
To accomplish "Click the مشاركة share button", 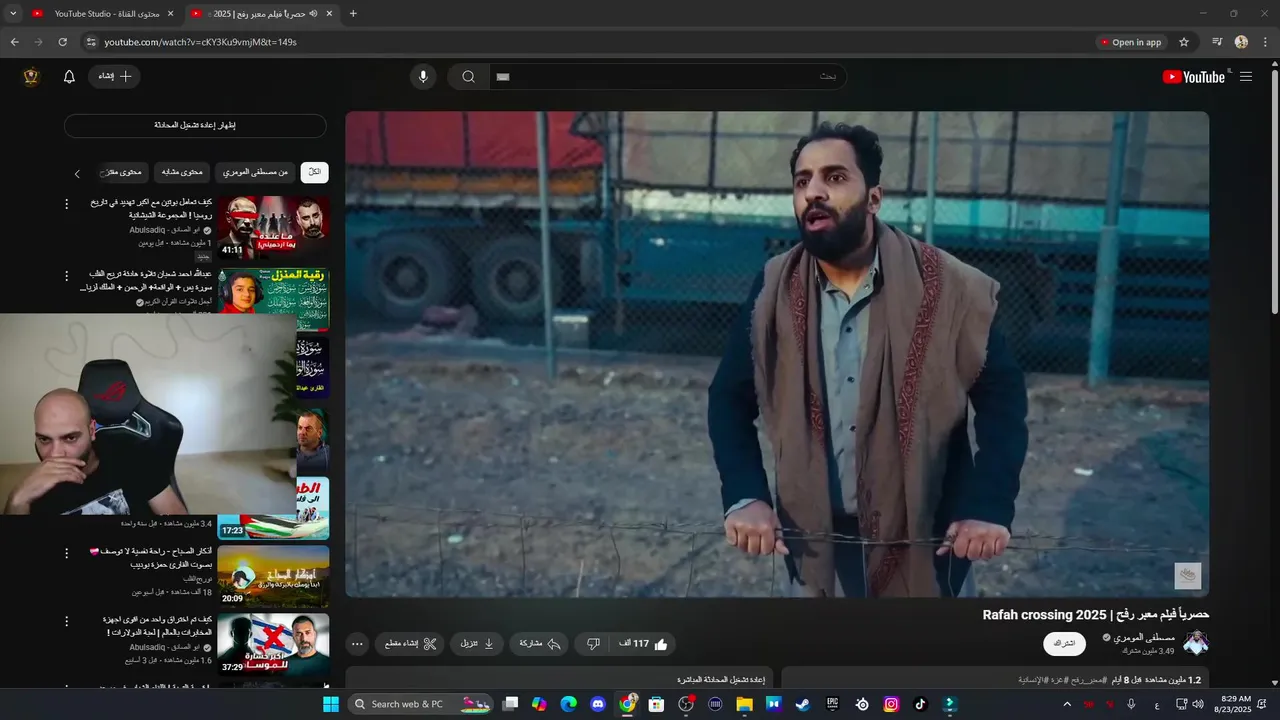I will (x=540, y=644).
